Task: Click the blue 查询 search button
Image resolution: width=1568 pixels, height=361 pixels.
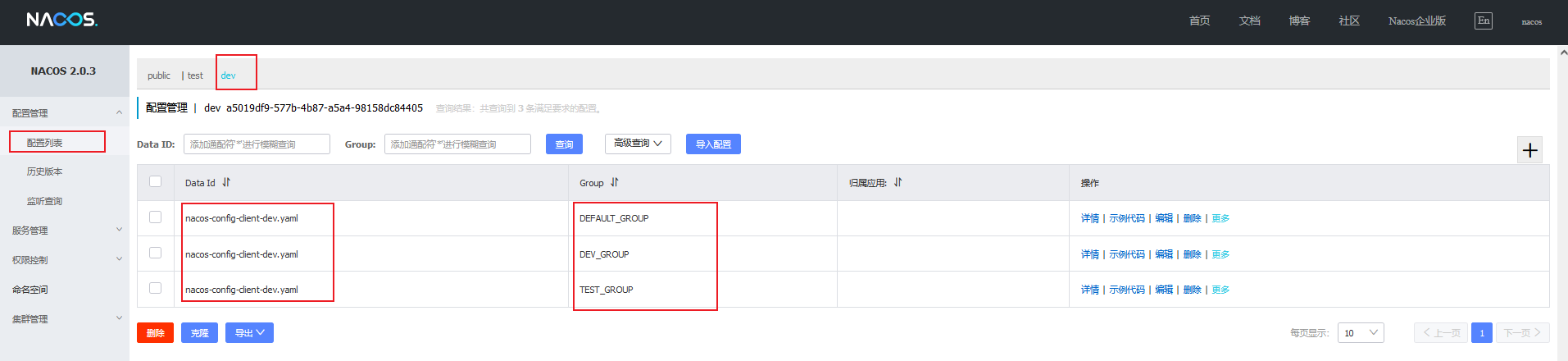Action: click(564, 144)
